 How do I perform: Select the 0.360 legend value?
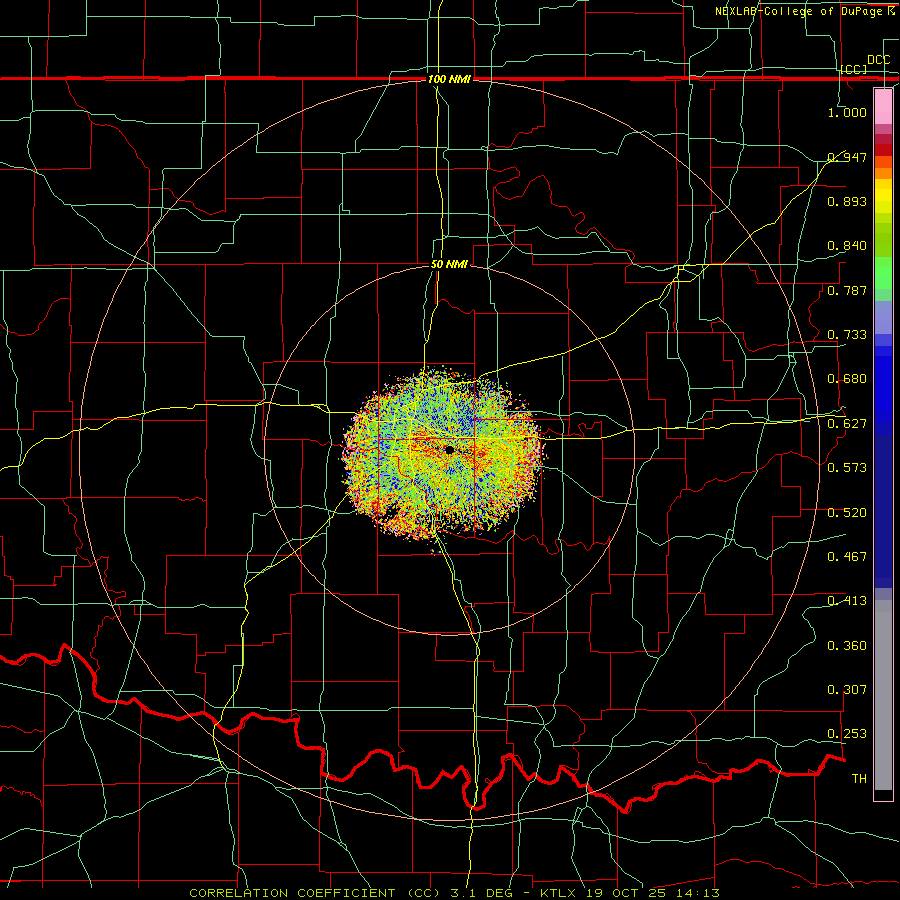[x=847, y=646]
